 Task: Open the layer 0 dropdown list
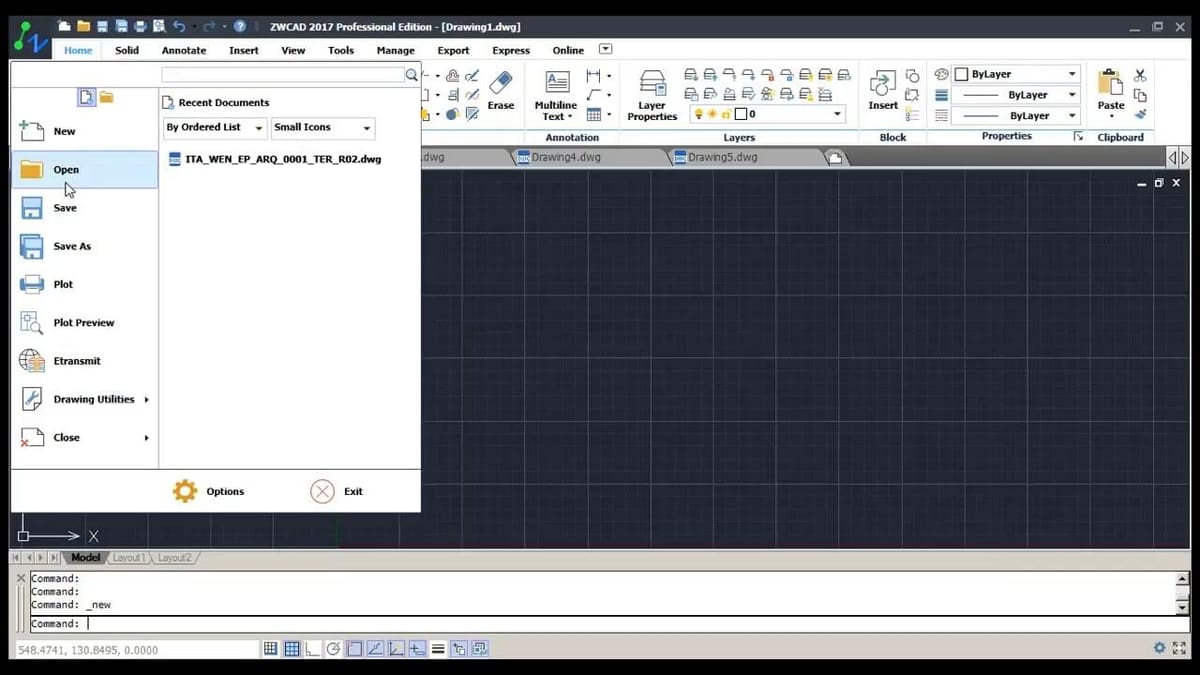768,115
